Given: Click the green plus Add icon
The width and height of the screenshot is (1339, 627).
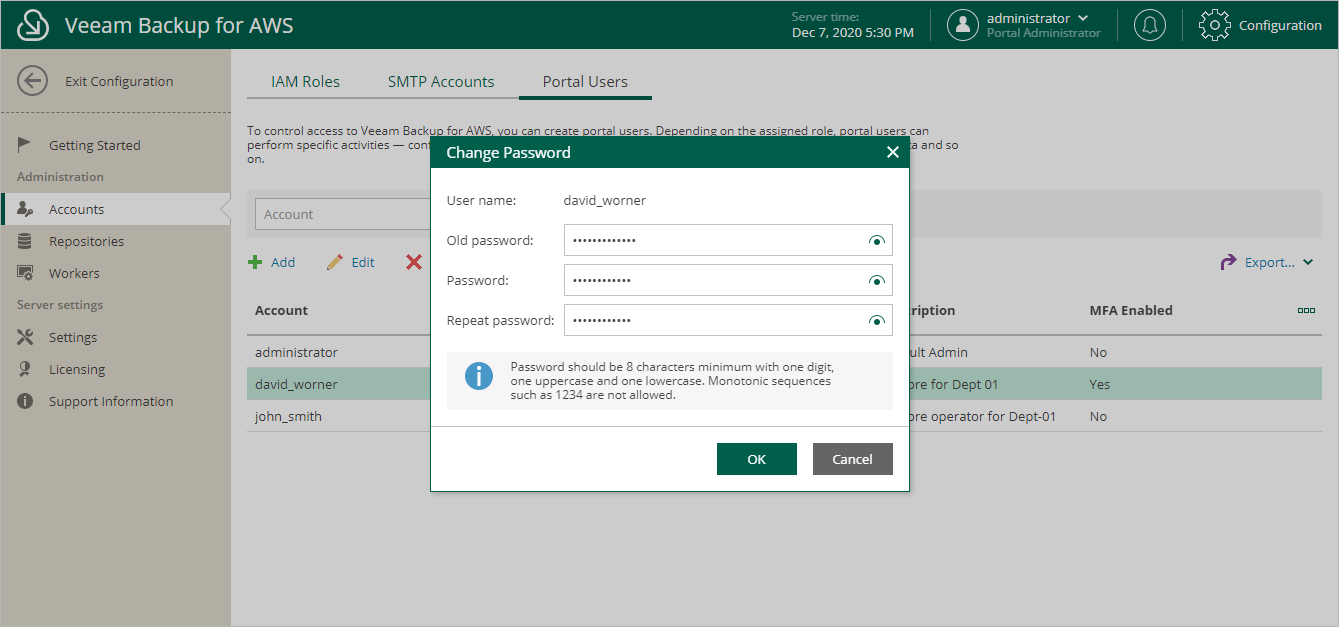Looking at the screenshot, I should (255, 262).
